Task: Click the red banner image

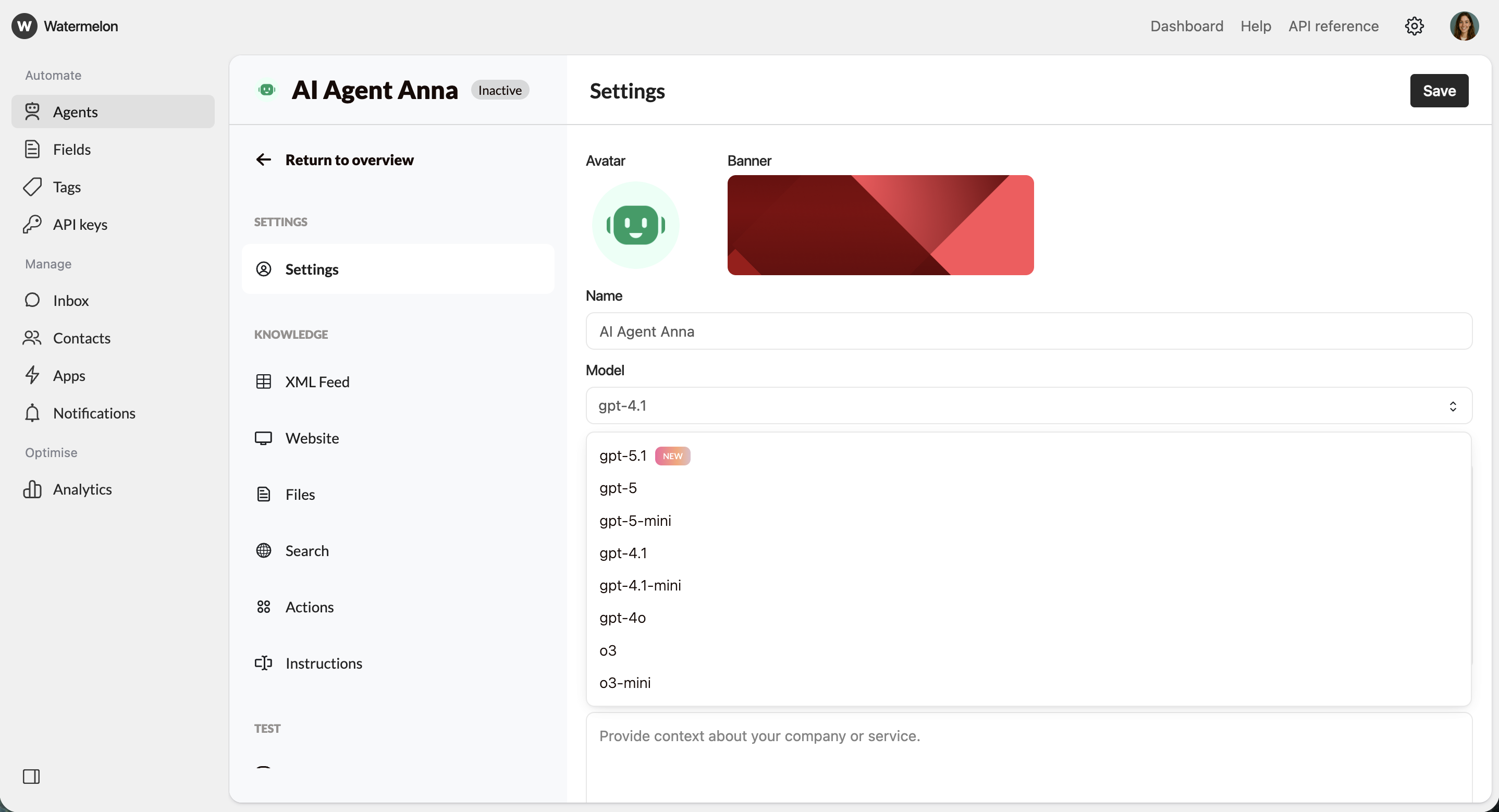Action: 880,225
